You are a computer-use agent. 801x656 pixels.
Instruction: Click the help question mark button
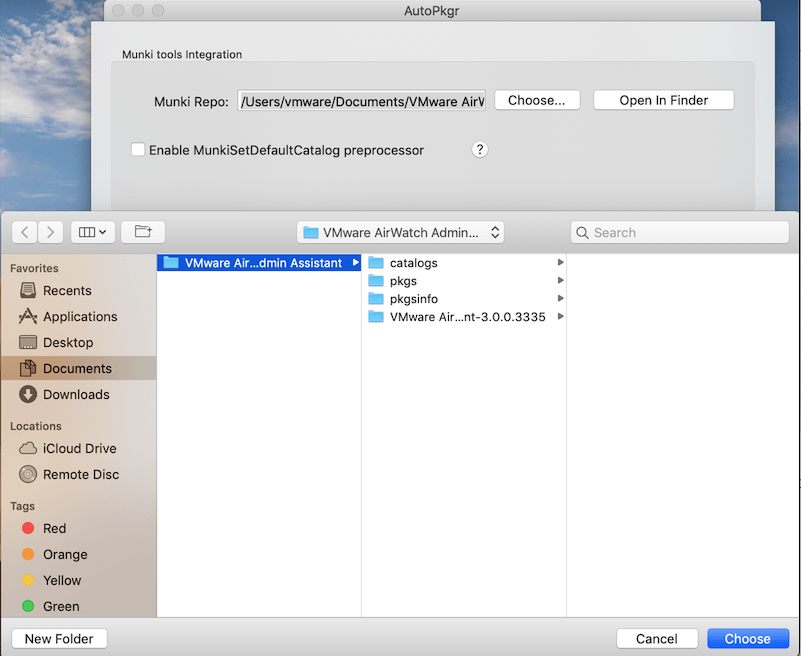(x=480, y=150)
